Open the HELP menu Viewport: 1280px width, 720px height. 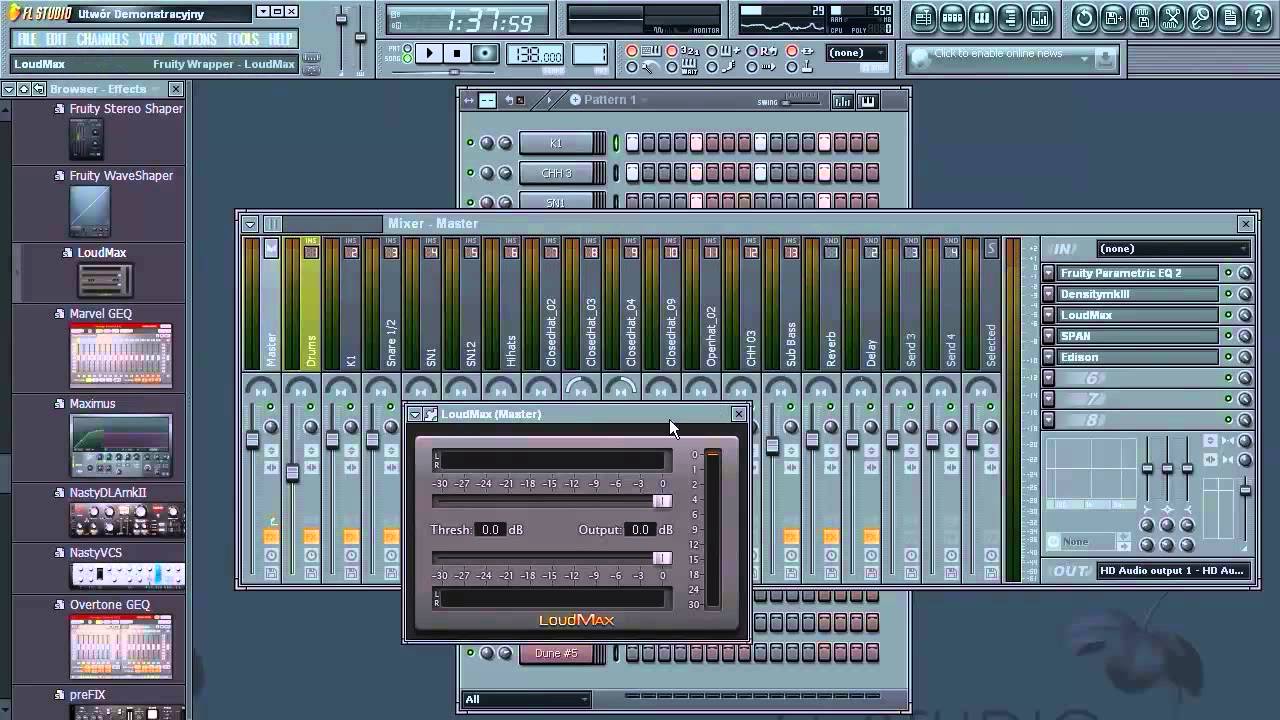point(281,39)
